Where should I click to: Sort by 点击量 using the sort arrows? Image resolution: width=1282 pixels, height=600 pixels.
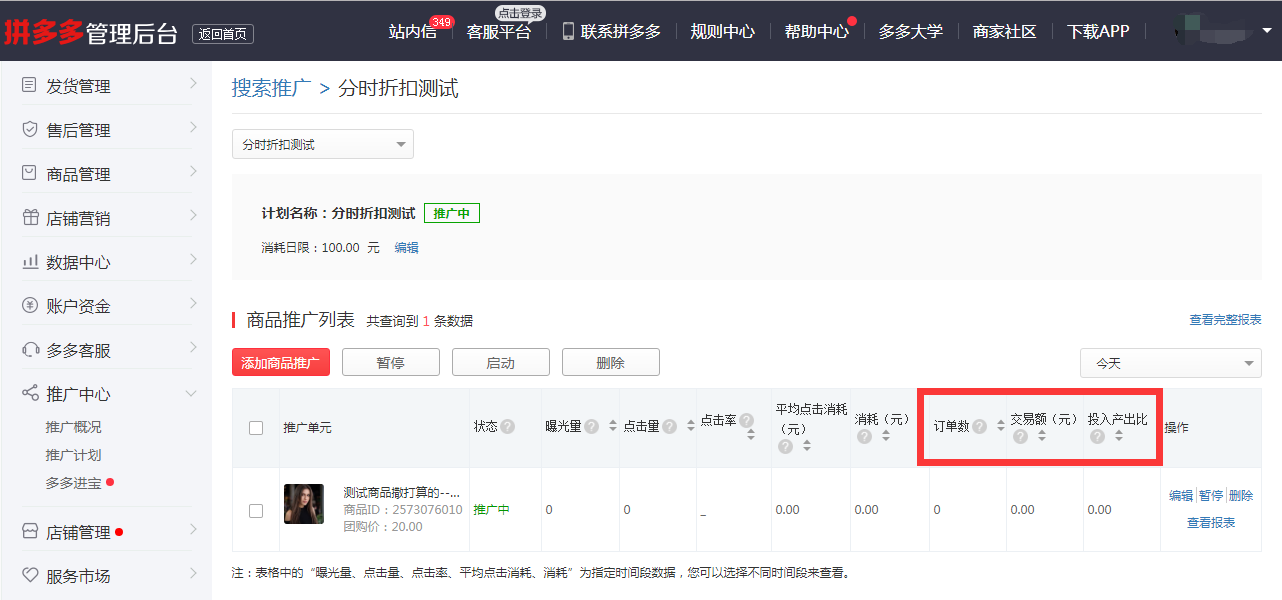(x=690, y=427)
